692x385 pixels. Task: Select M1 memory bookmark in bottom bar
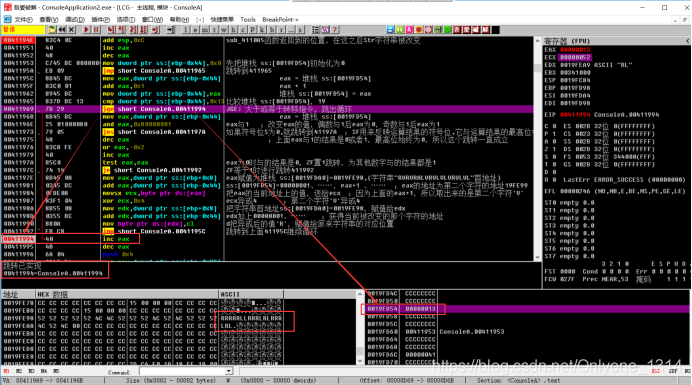pyautogui.click(x=6, y=371)
